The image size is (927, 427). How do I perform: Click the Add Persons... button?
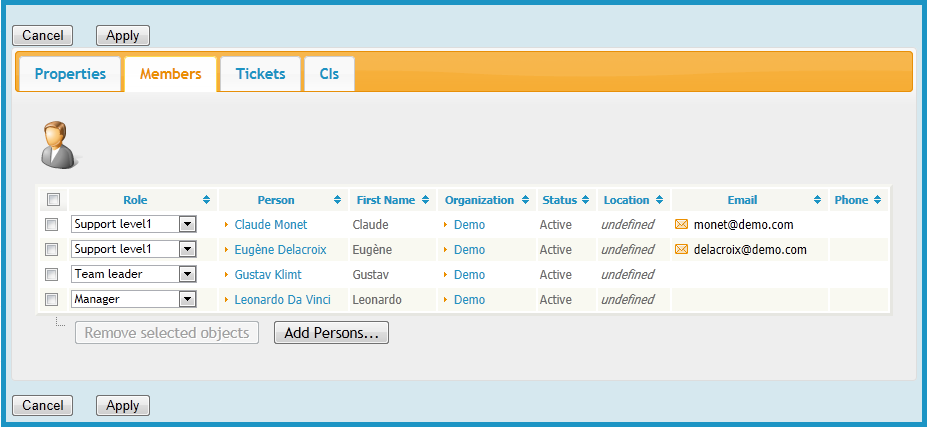(331, 333)
